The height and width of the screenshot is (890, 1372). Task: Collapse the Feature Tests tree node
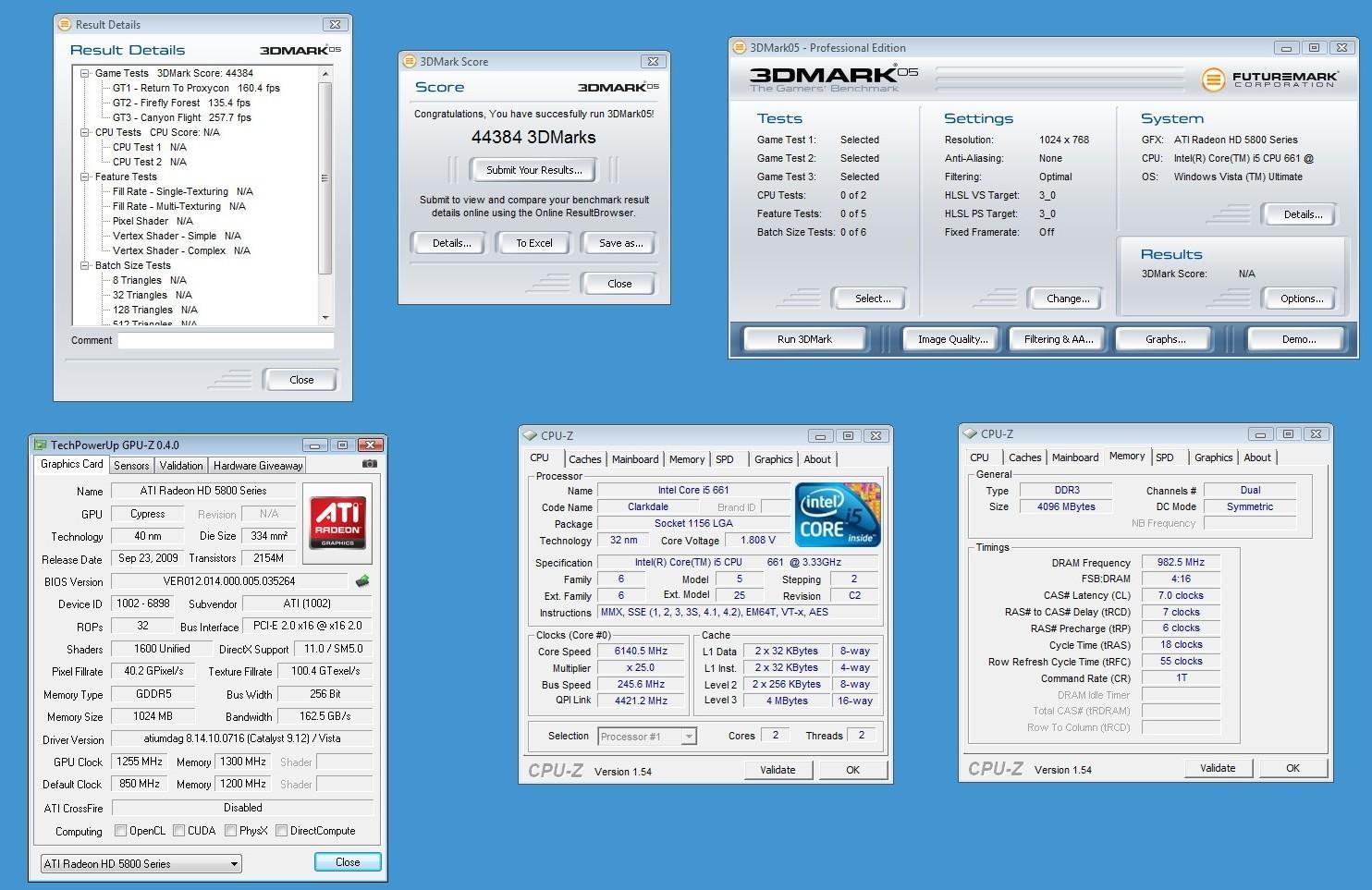(x=85, y=177)
